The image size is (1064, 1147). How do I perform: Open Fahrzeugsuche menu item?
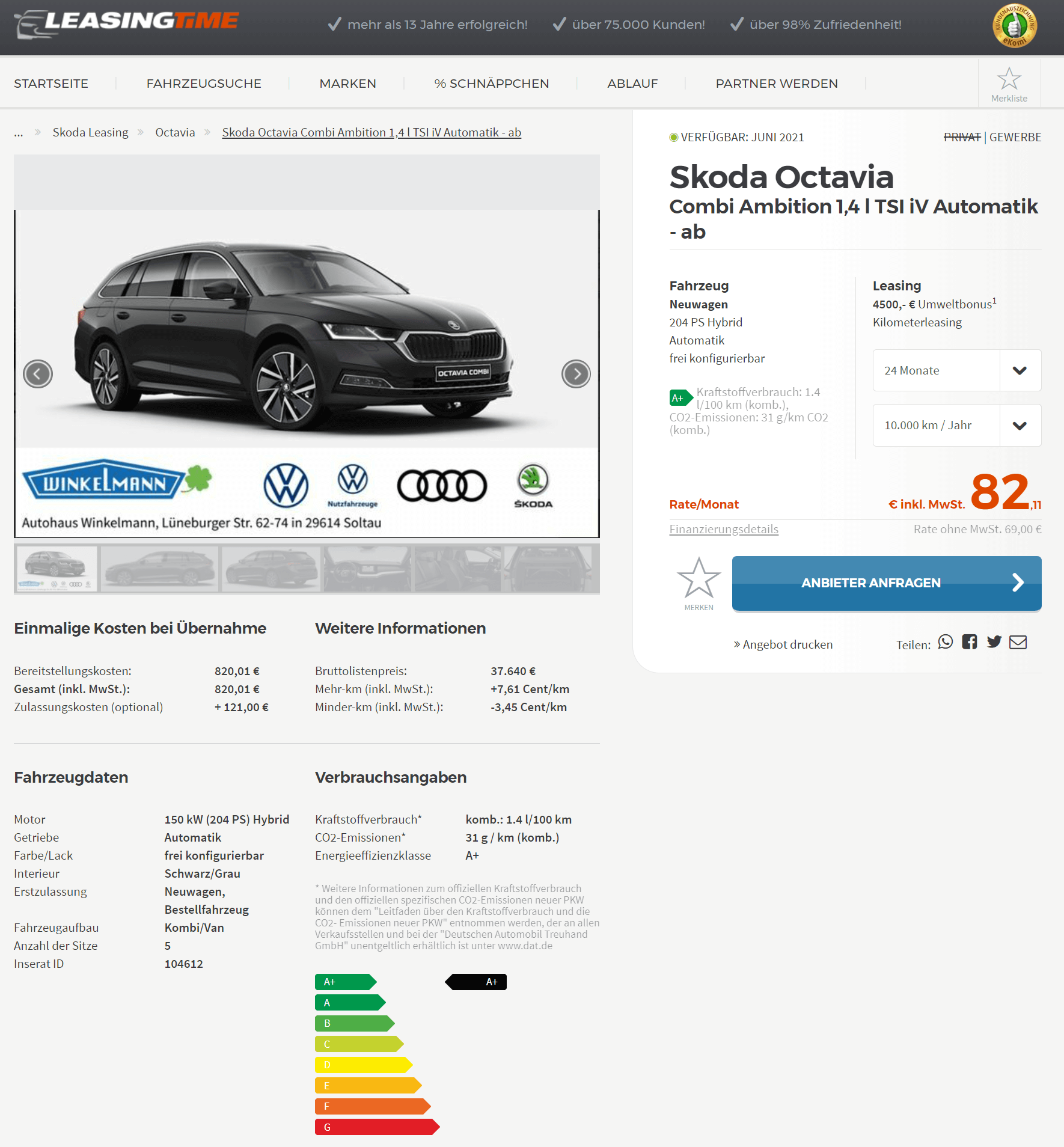click(x=204, y=84)
